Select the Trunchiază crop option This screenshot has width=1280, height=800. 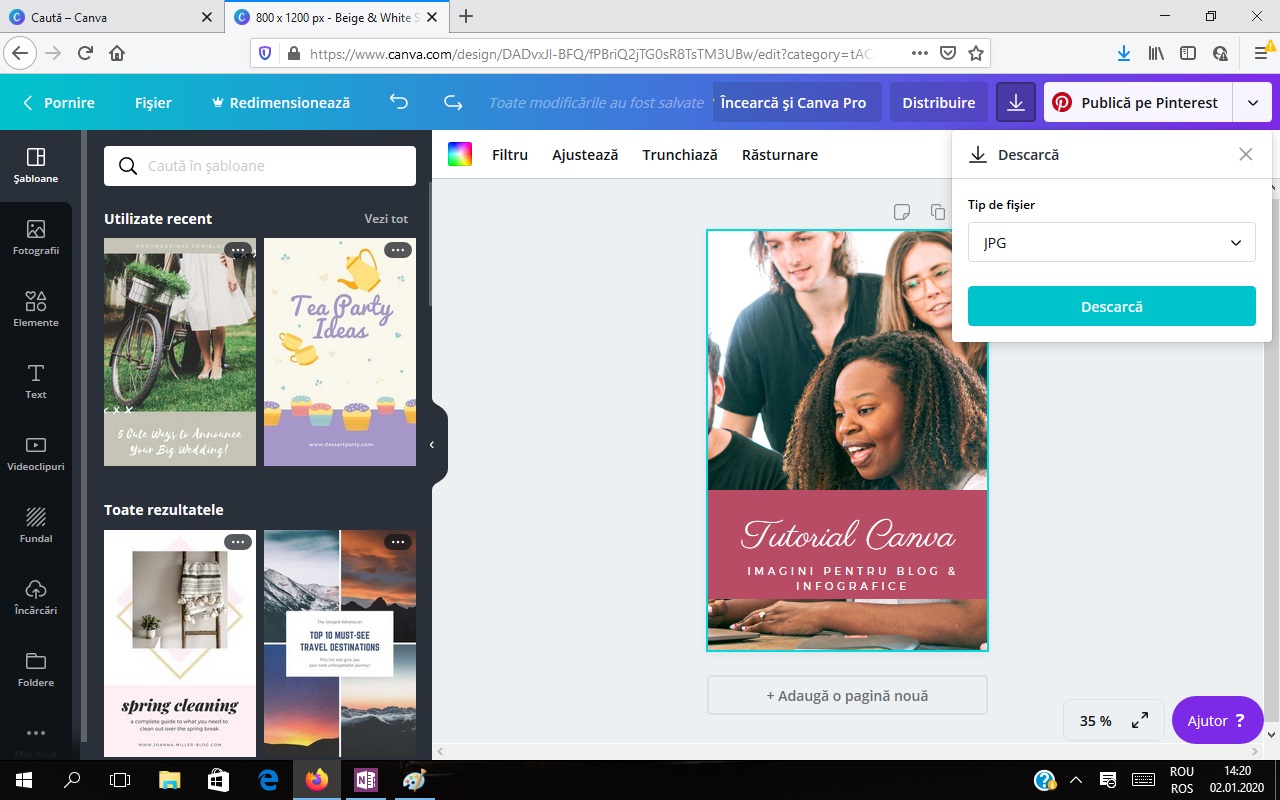[x=680, y=154]
